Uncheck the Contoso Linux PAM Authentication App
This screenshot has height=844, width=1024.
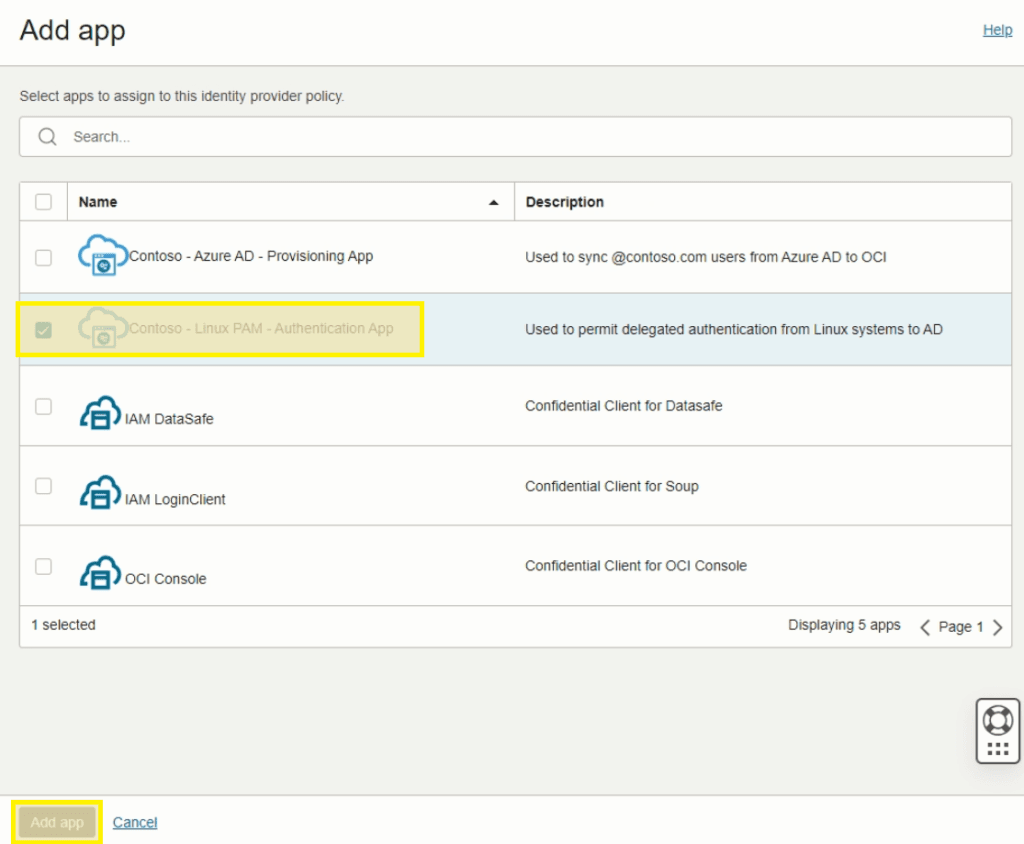tap(43, 329)
